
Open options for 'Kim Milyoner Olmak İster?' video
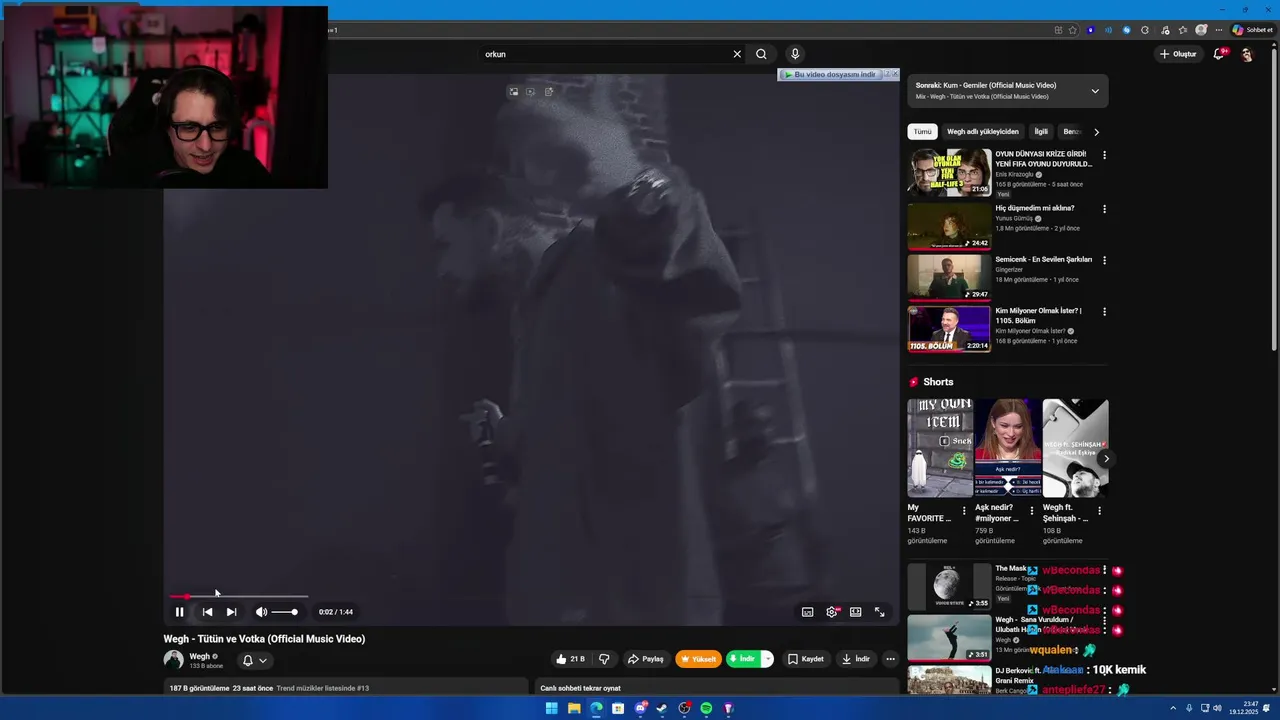point(1104,312)
